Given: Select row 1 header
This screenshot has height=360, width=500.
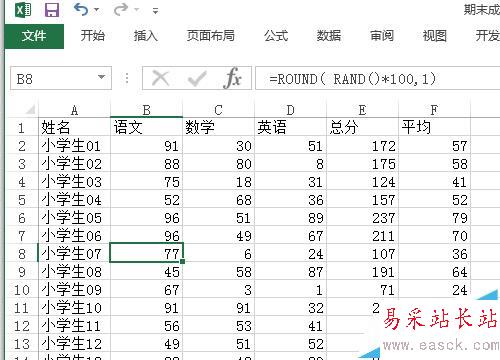Looking at the screenshot, I should coord(22,128).
